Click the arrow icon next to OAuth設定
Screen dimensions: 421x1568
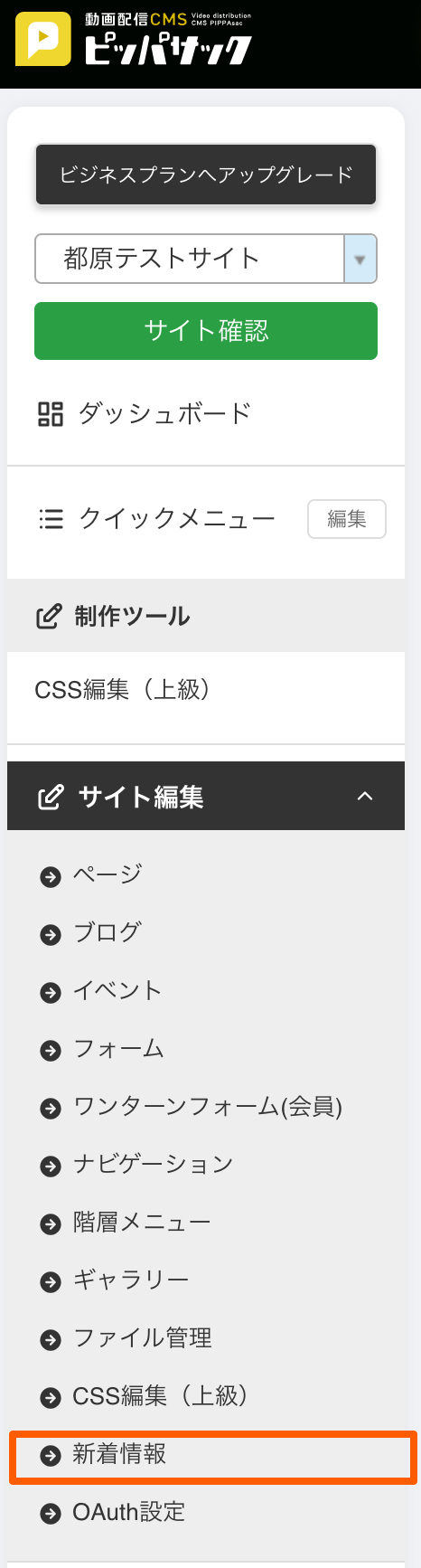51,1513
